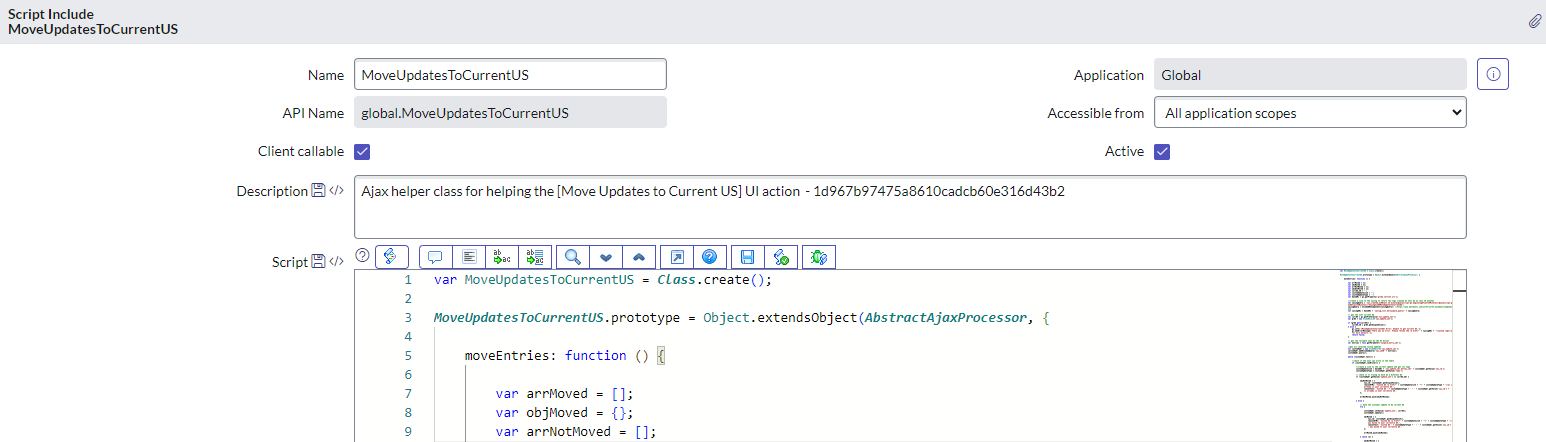
Task: Toggle syntax highlighting editor icon
Action: tap(392, 257)
